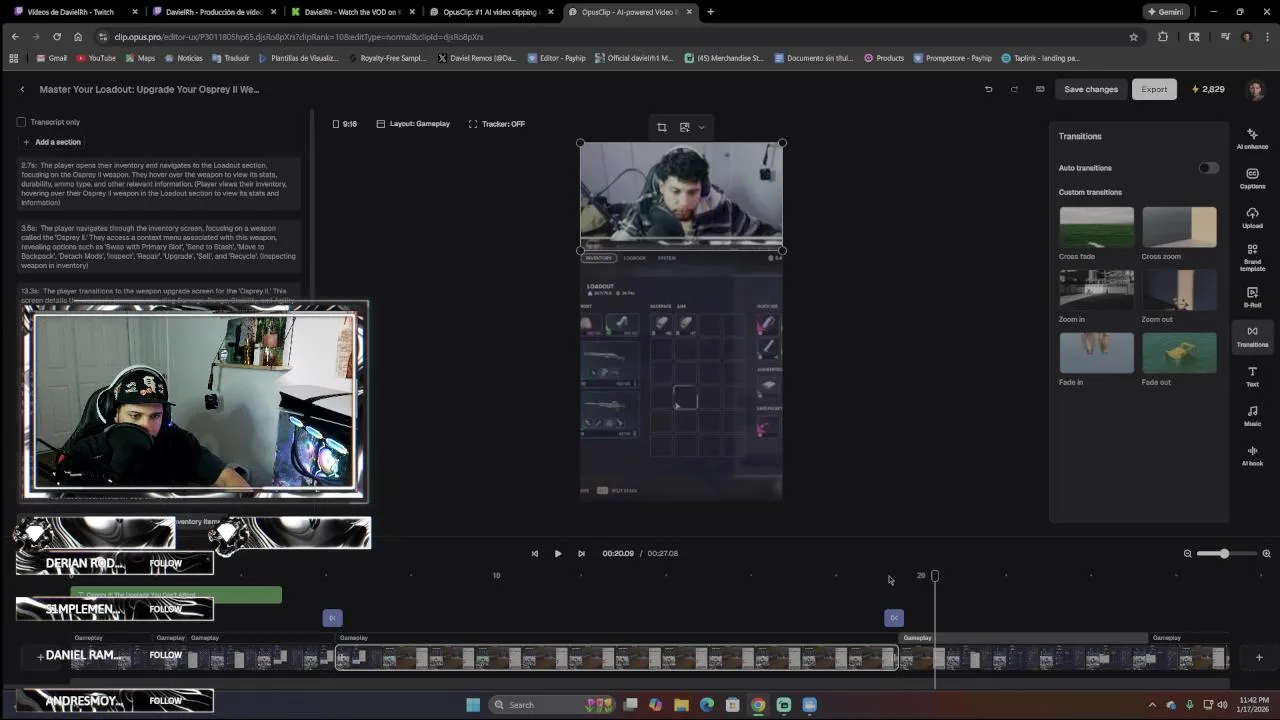Screen dimensions: 1280x720
Task: Apply the Cross zoom transition
Action: click(1179, 227)
